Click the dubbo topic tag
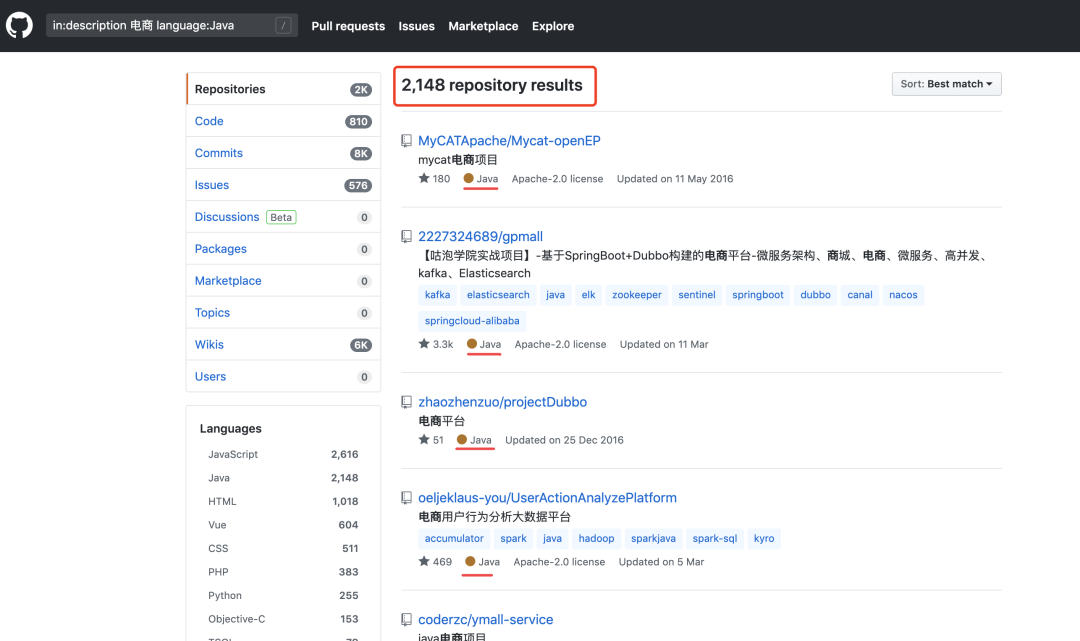Image resolution: width=1080 pixels, height=641 pixels. (816, 295)
